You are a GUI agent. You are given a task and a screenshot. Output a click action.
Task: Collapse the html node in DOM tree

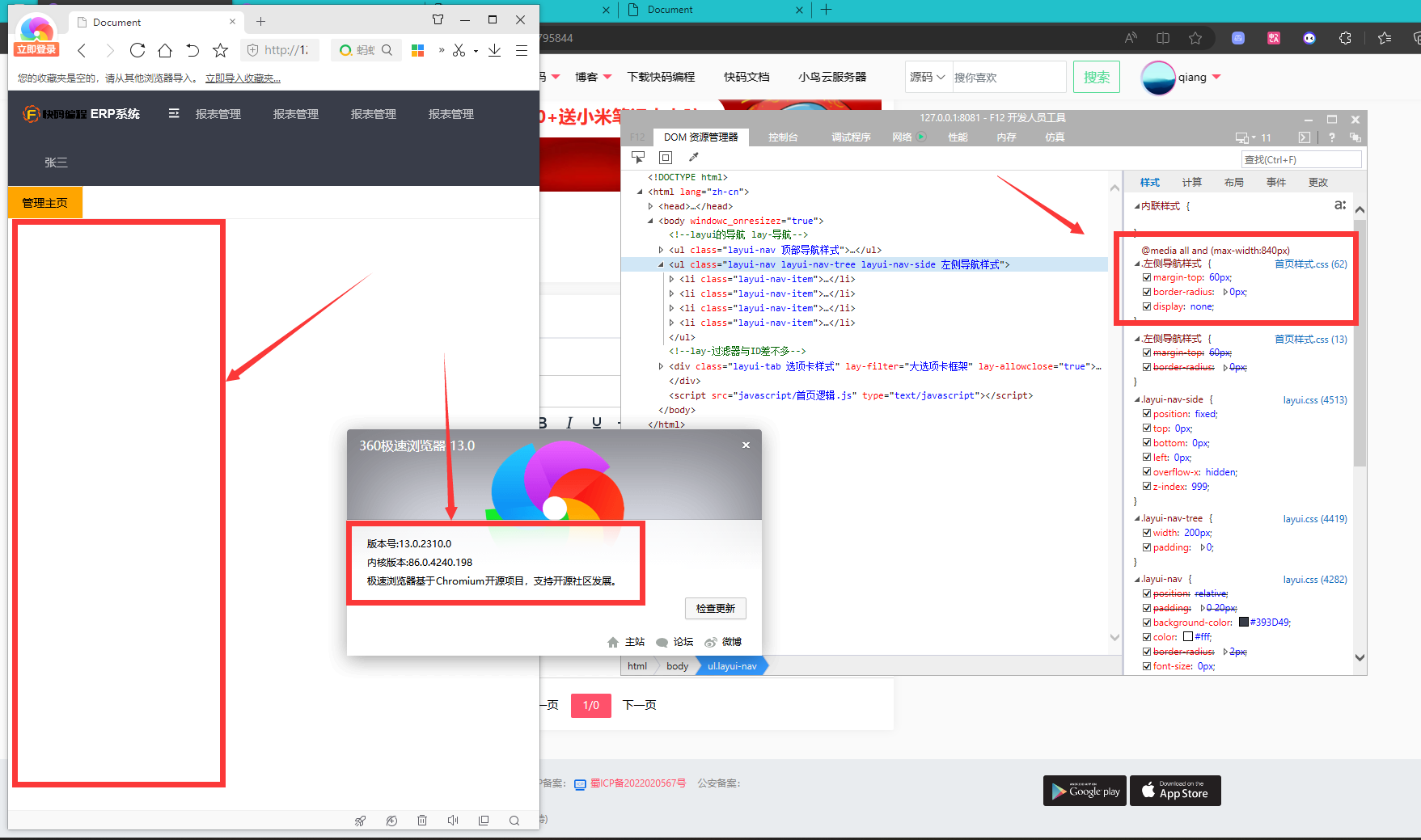click(641, 192)
